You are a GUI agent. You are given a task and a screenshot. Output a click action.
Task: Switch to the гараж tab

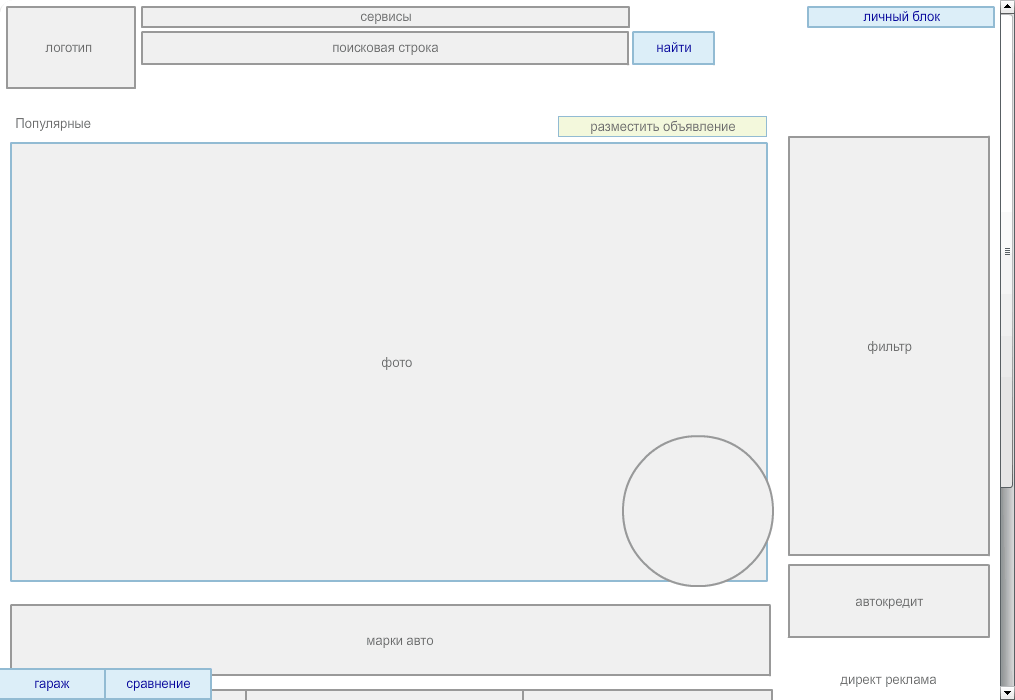(52, 684)
